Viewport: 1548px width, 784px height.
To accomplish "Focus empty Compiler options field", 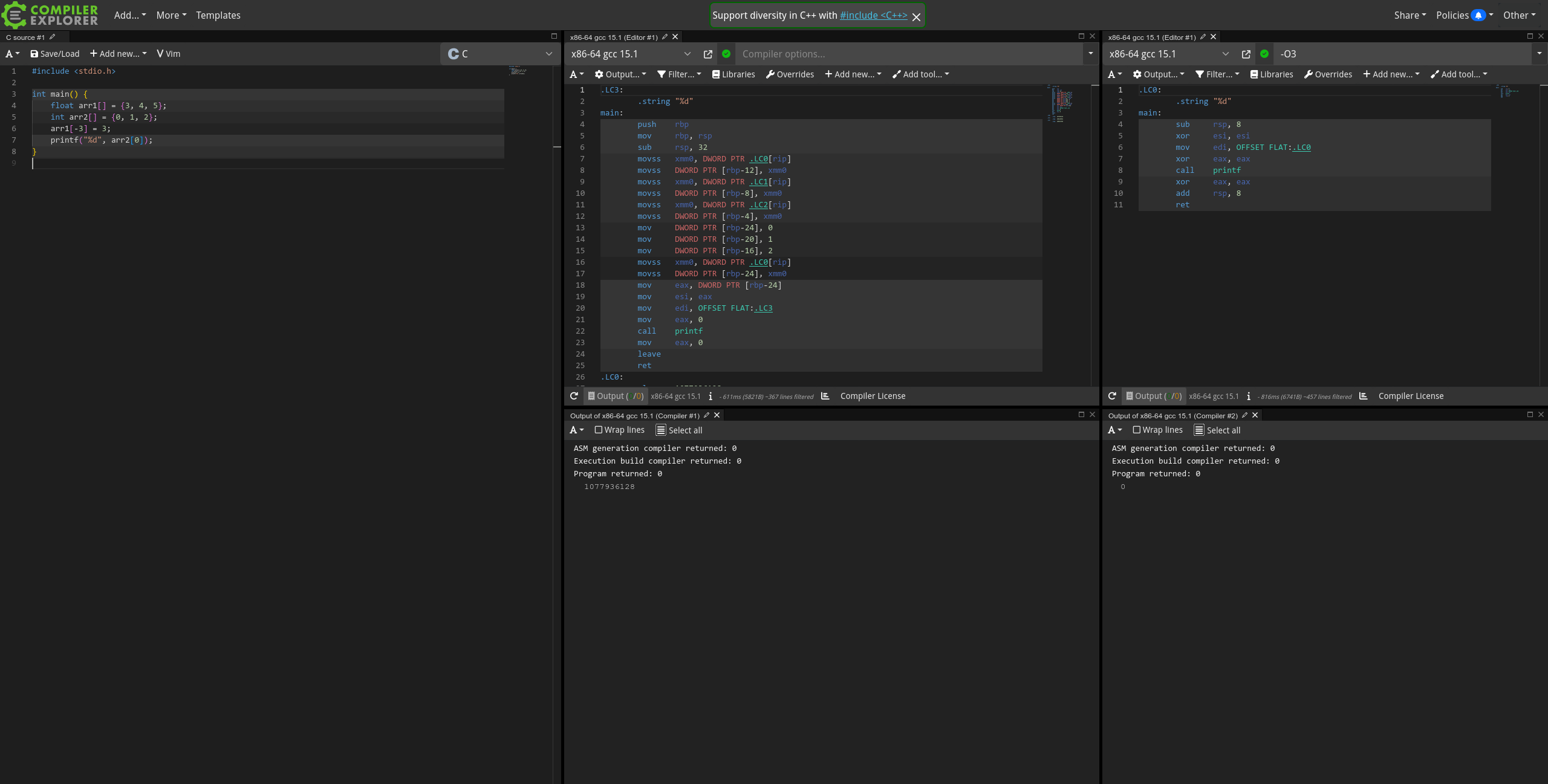I will 909,54.
